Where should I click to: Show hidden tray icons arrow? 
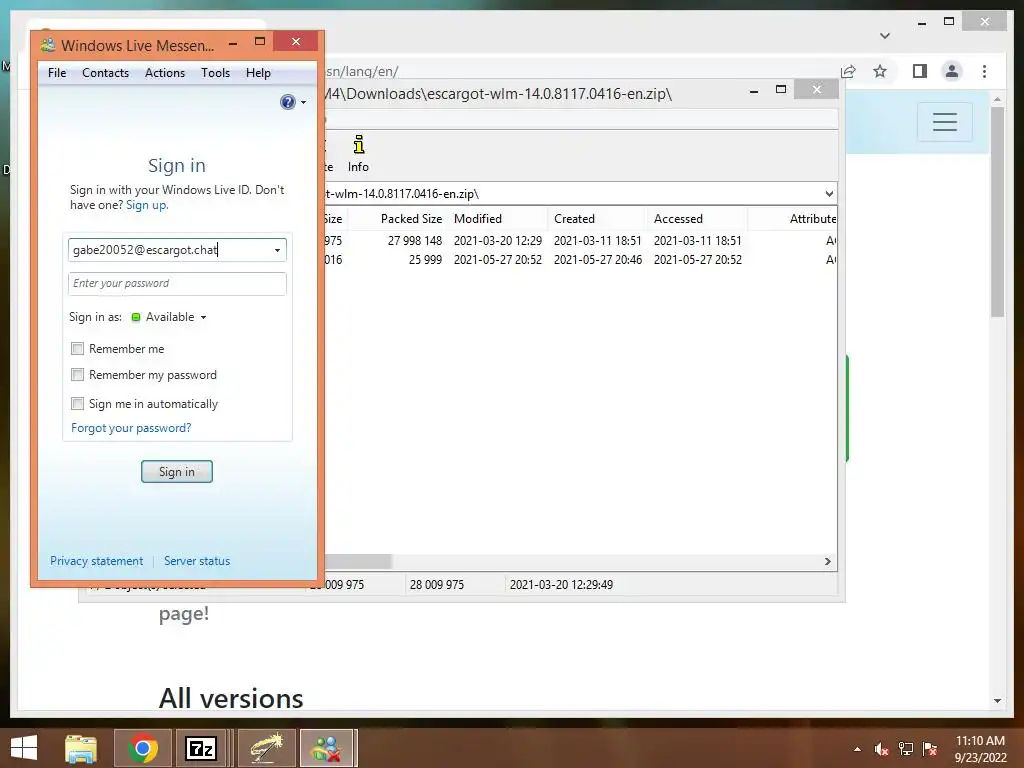click(x=857, y=749)
